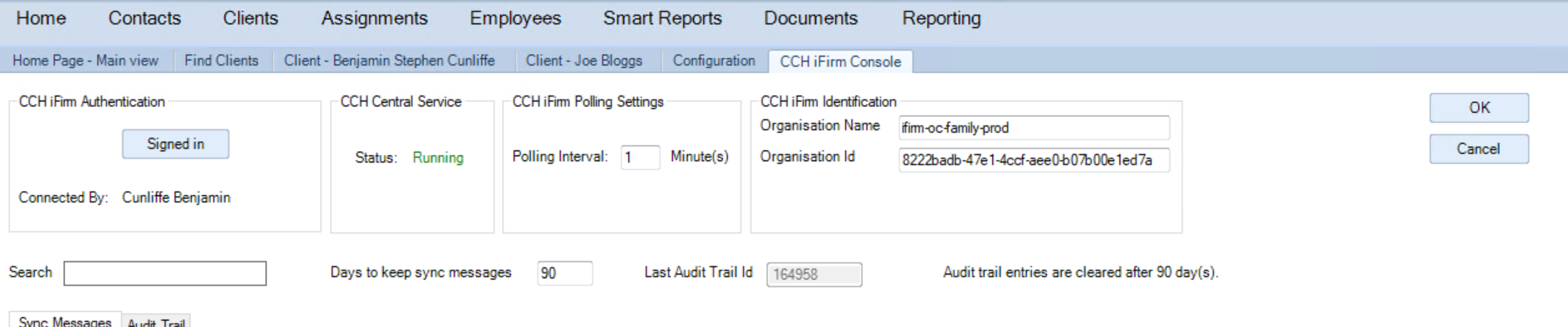Select the Sync Messages tab

[65, 320]
